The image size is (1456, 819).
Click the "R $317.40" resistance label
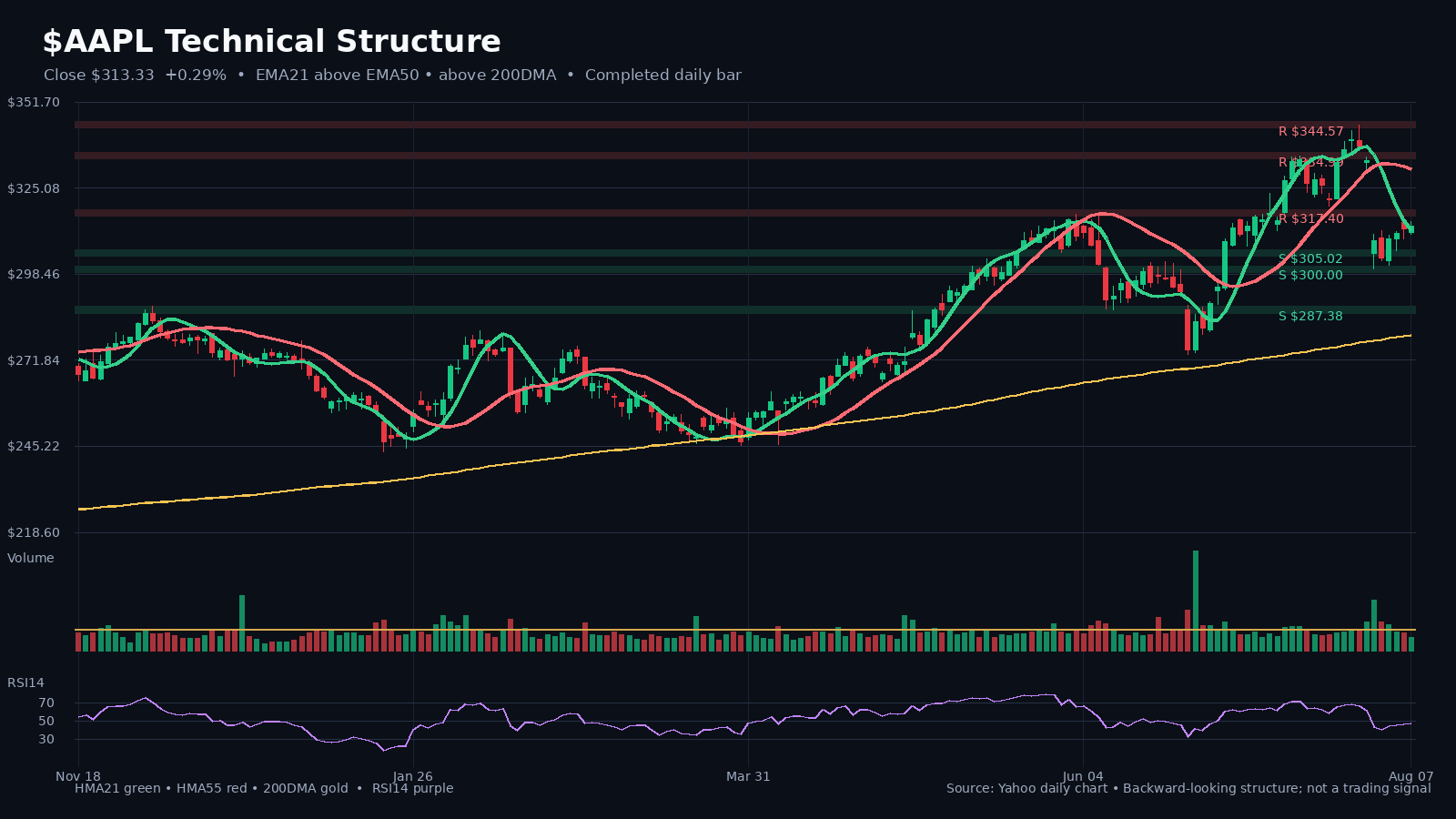pos(1310,219)
